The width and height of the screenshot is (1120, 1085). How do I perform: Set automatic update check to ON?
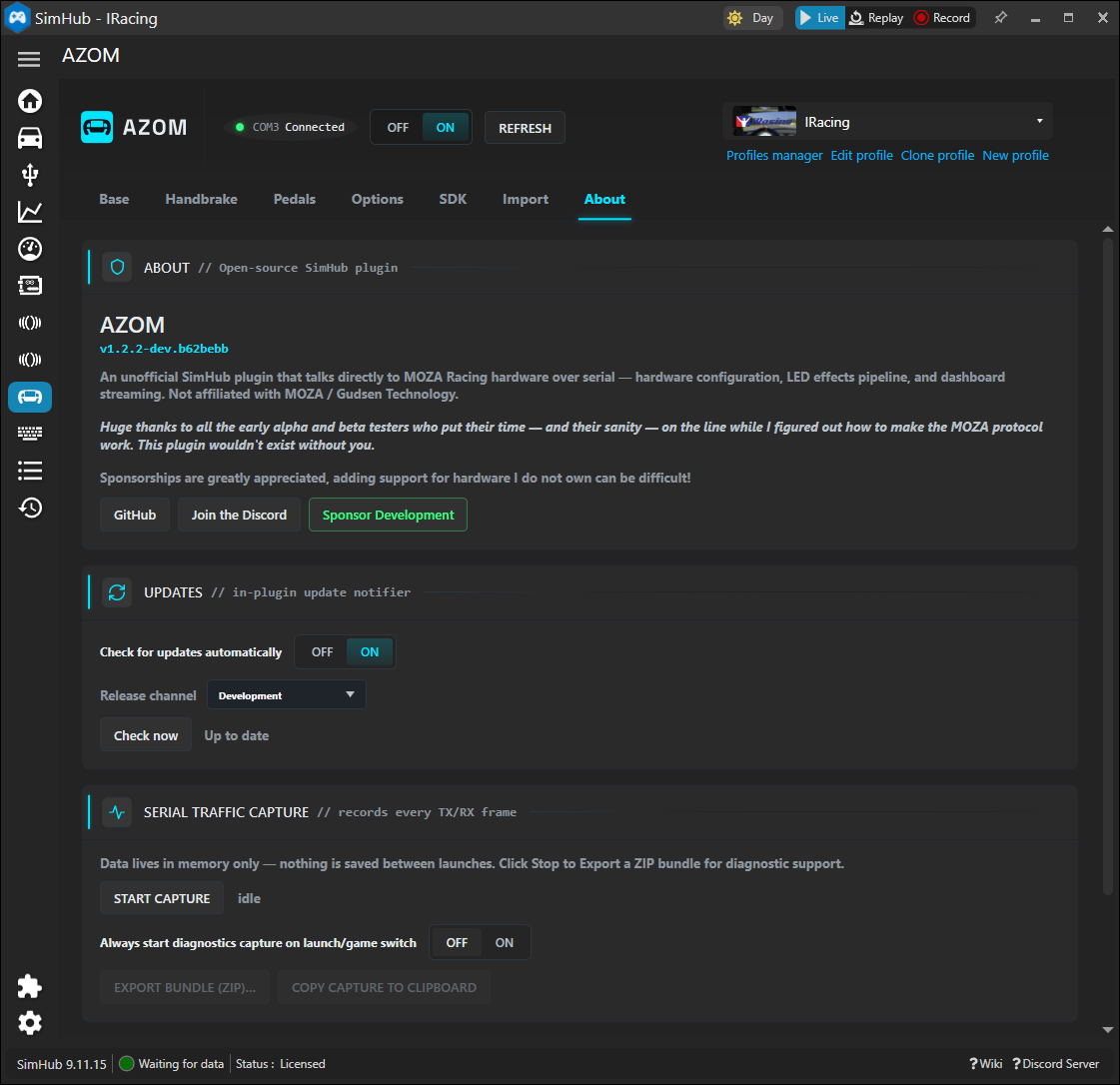370,652
